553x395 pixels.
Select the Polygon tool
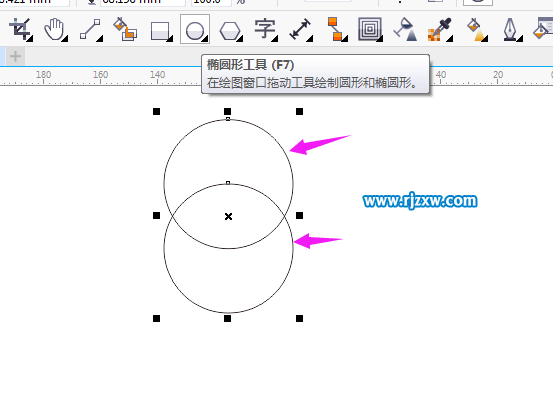[x=230, y=30]
